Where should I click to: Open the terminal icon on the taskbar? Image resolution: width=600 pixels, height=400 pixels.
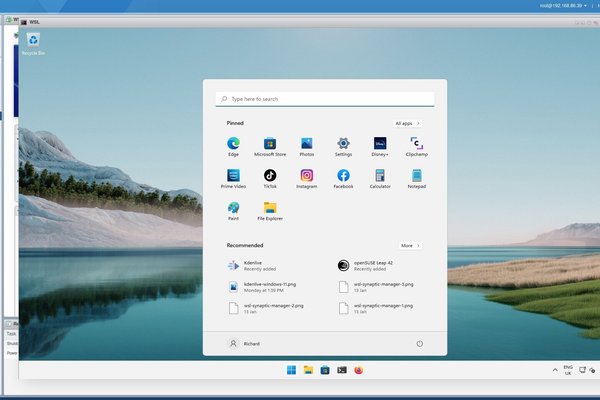click(x=342, y=370)
